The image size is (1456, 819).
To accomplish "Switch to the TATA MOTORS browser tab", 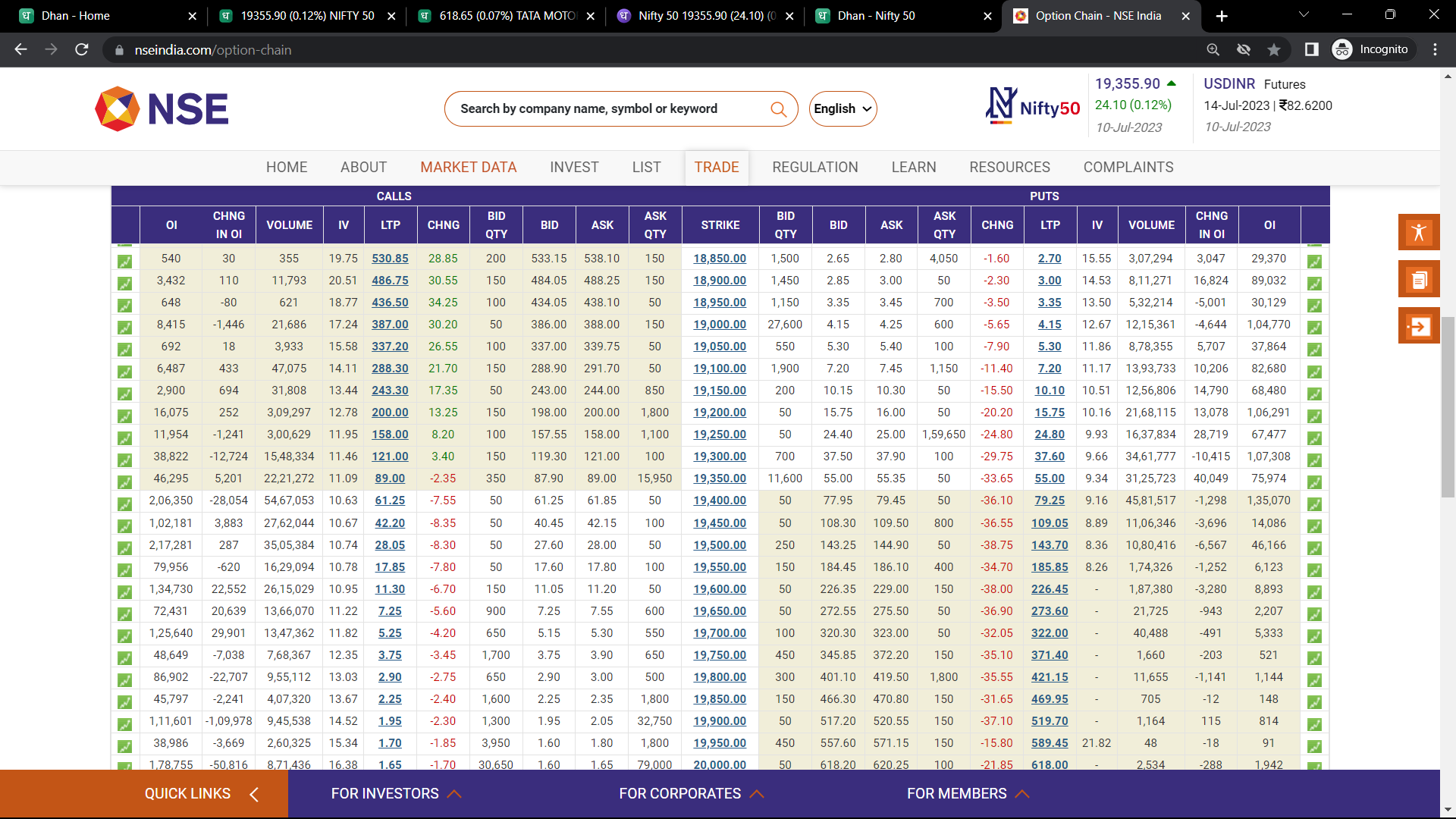I will 506,16.
